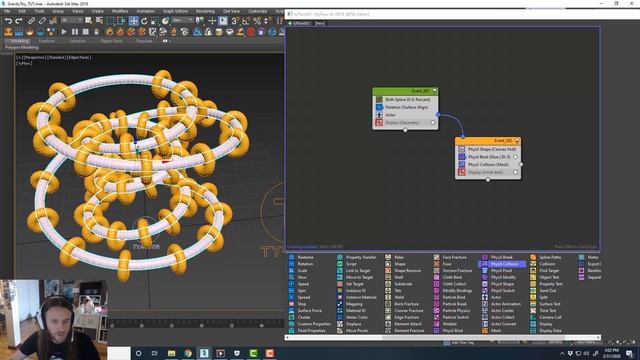Open the File menu
Image resolution: width=640 pixels, height=360 pixels.
(x=7, y=11)
